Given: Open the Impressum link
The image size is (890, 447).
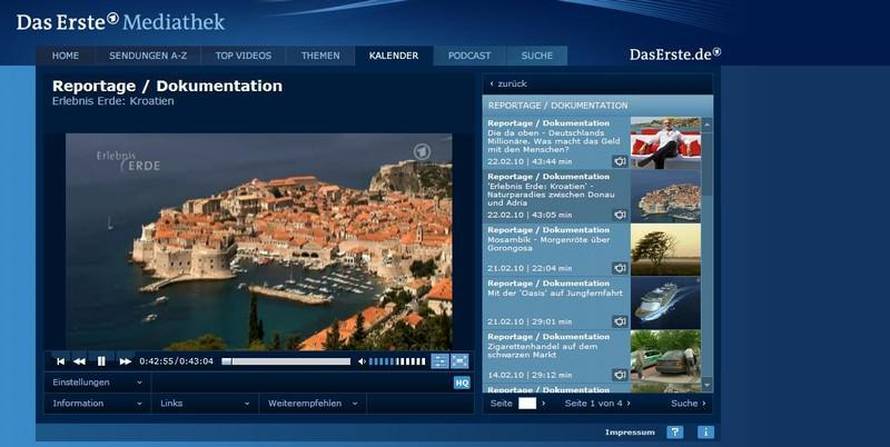Looking at the screenshot, I should coord(630,432).
